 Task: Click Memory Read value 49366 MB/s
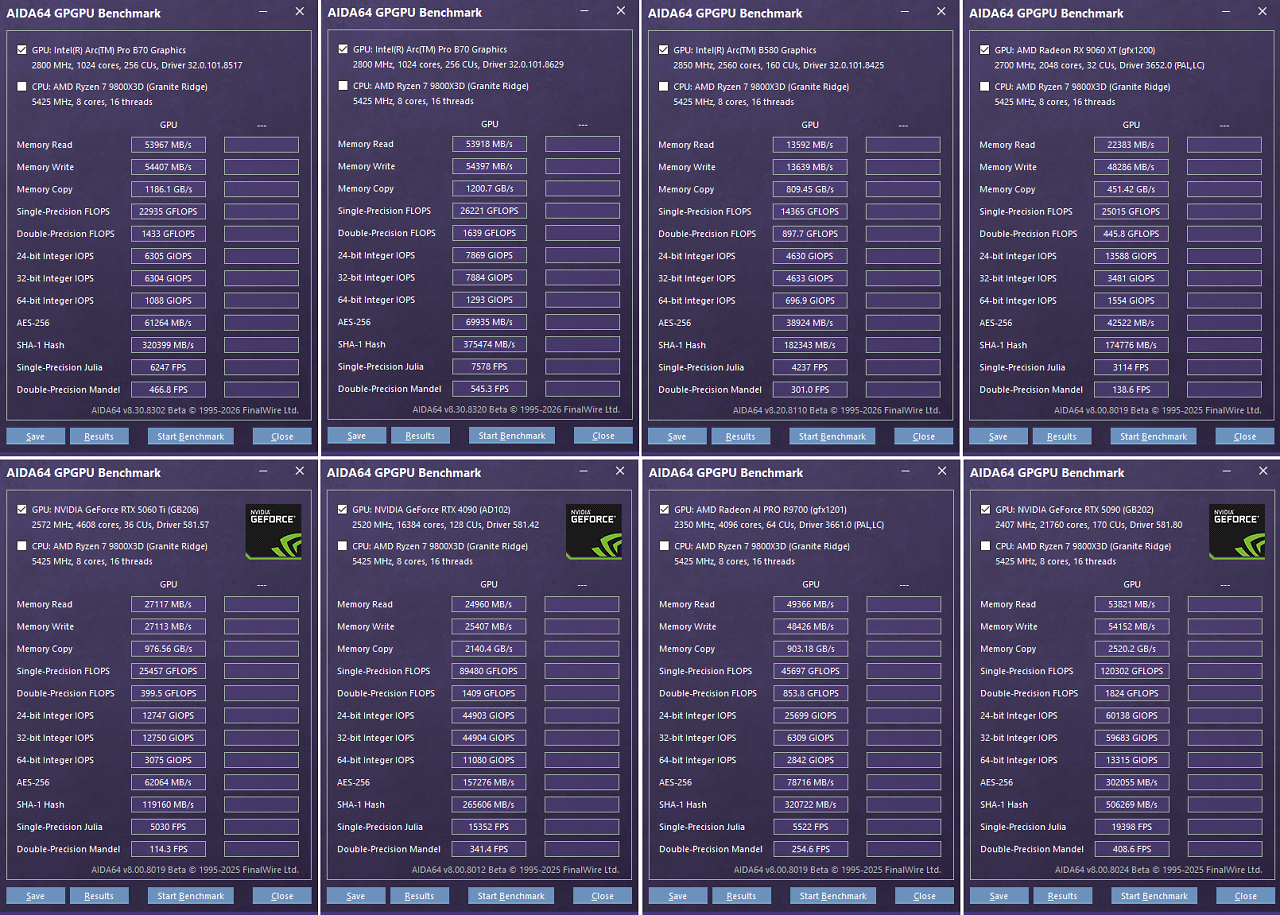[x=811, y=604]
